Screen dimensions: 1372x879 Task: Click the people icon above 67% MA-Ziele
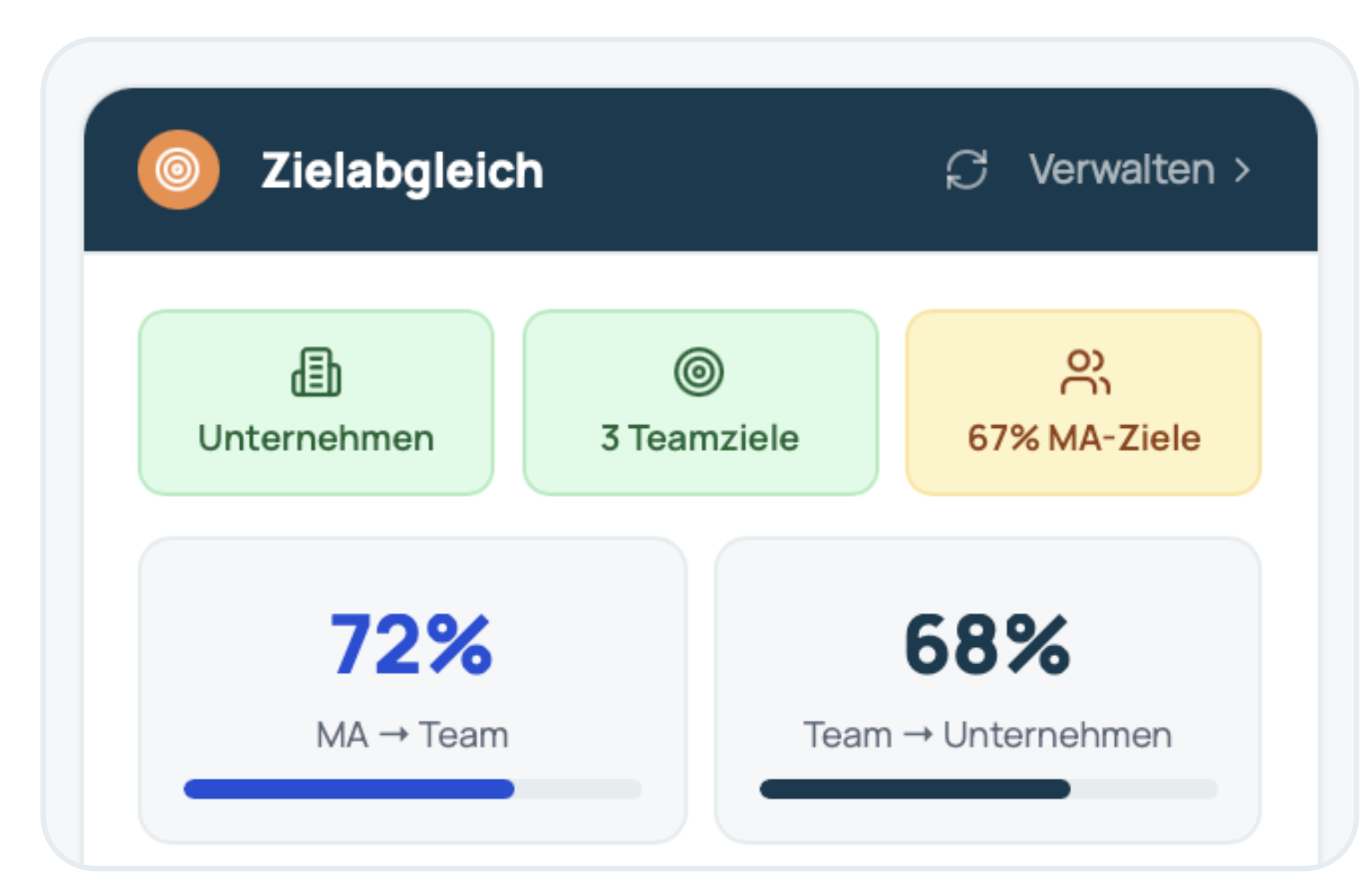click(1085, 372)
